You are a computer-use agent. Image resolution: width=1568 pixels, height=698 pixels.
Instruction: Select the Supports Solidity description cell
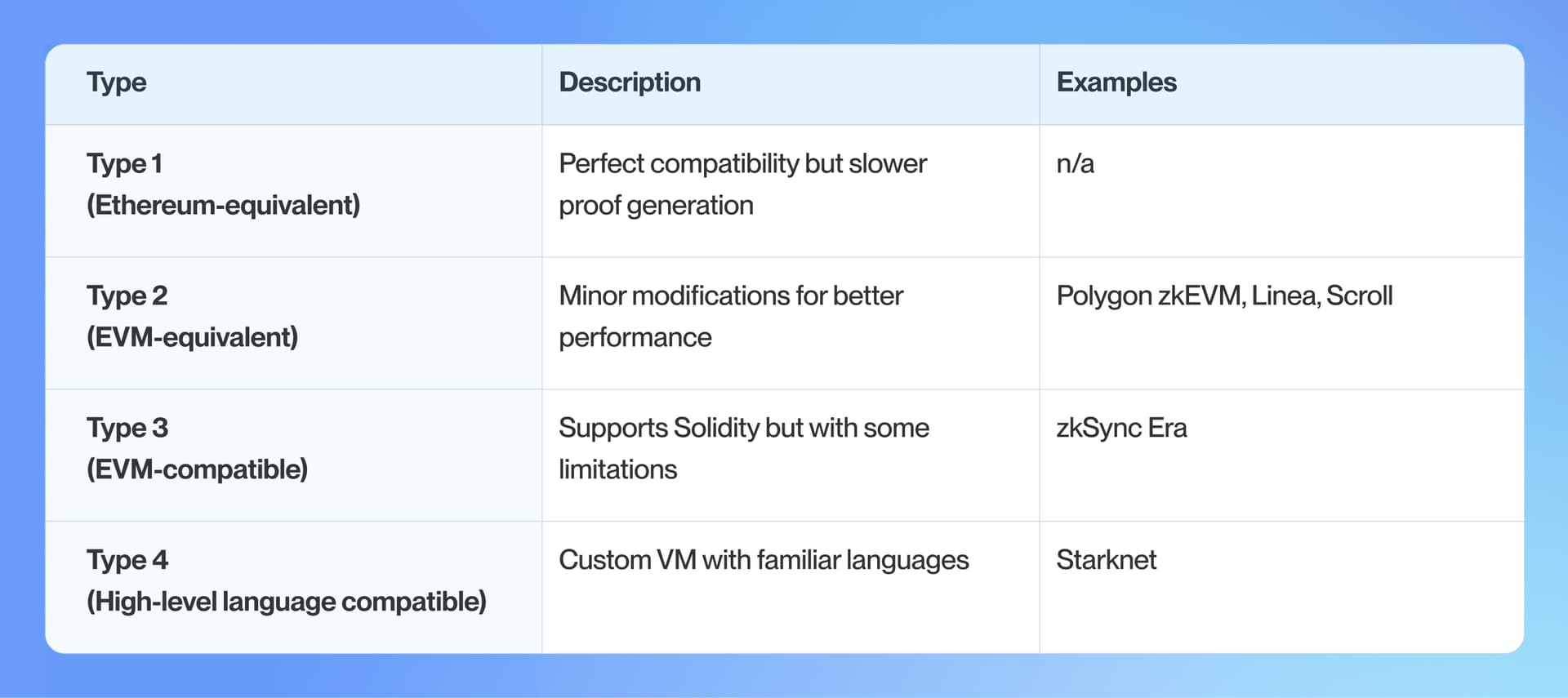tap(743, 448)
